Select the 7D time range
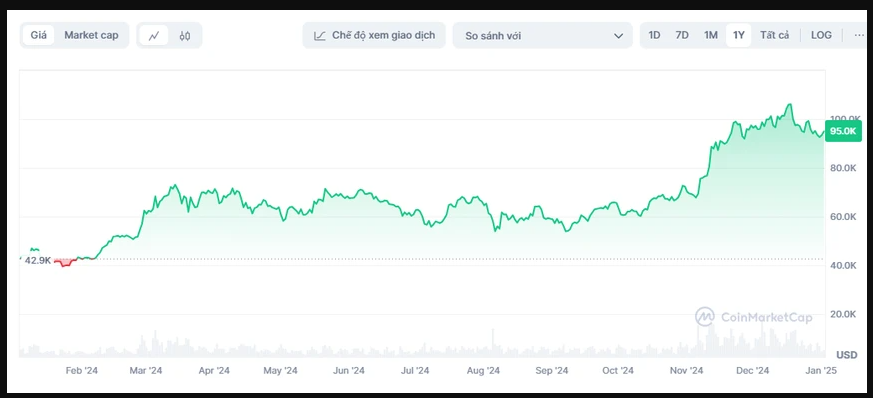Screen dimensions: 873x398 682,36
